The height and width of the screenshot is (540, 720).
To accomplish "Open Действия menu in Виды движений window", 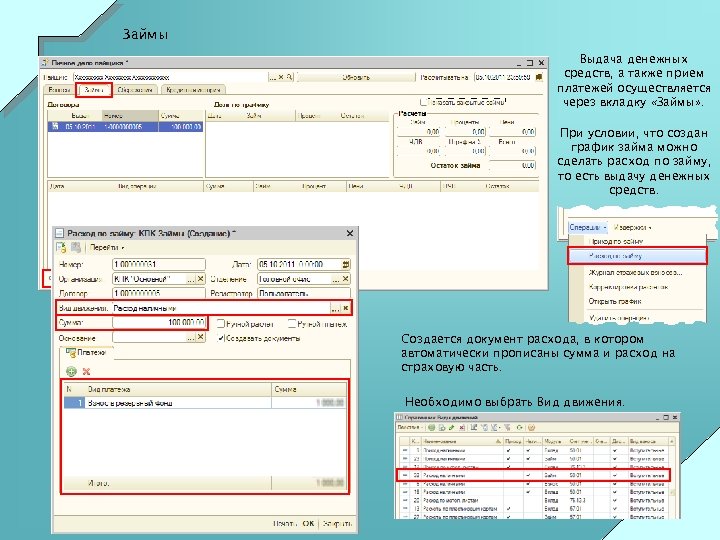I will 410,428.
